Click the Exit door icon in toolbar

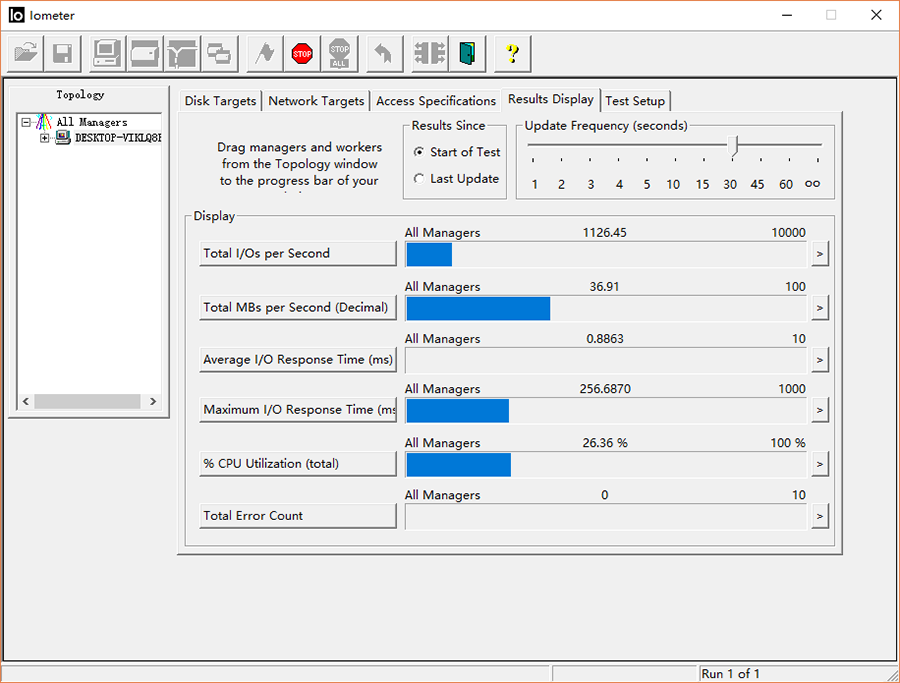pyautogui.click(x=467, y=54)
